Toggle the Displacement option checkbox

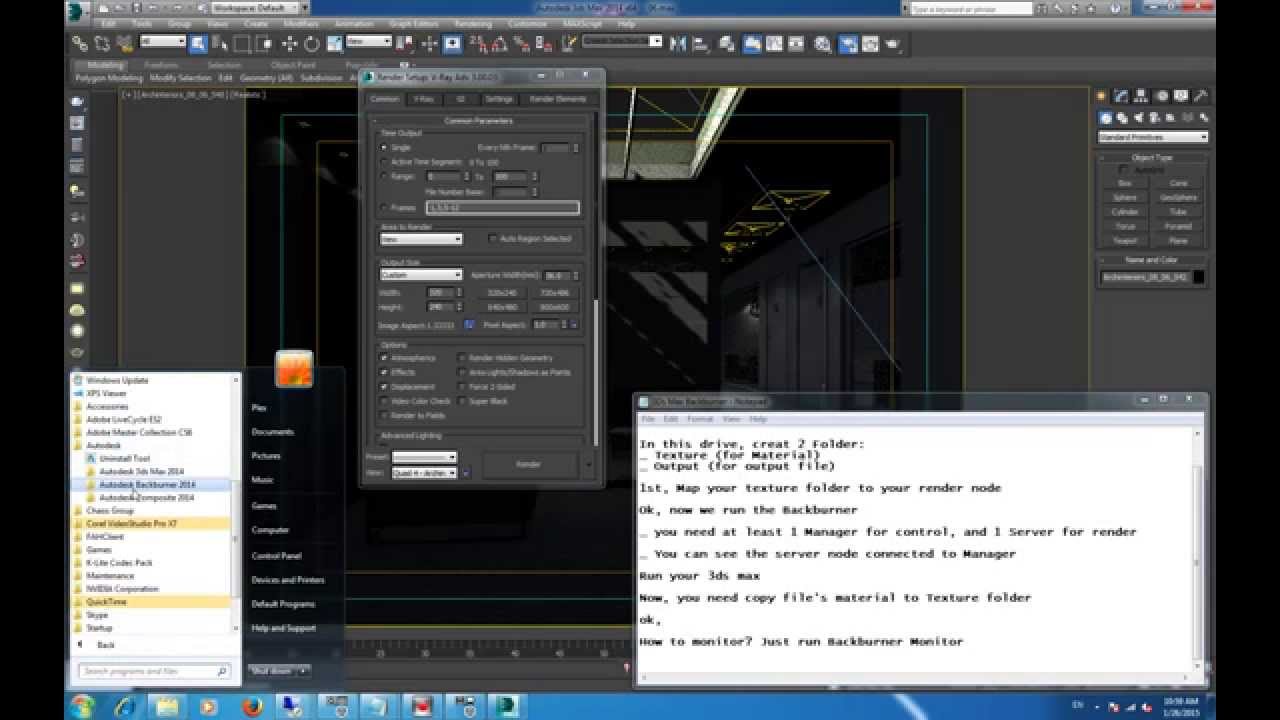(385, 387)
